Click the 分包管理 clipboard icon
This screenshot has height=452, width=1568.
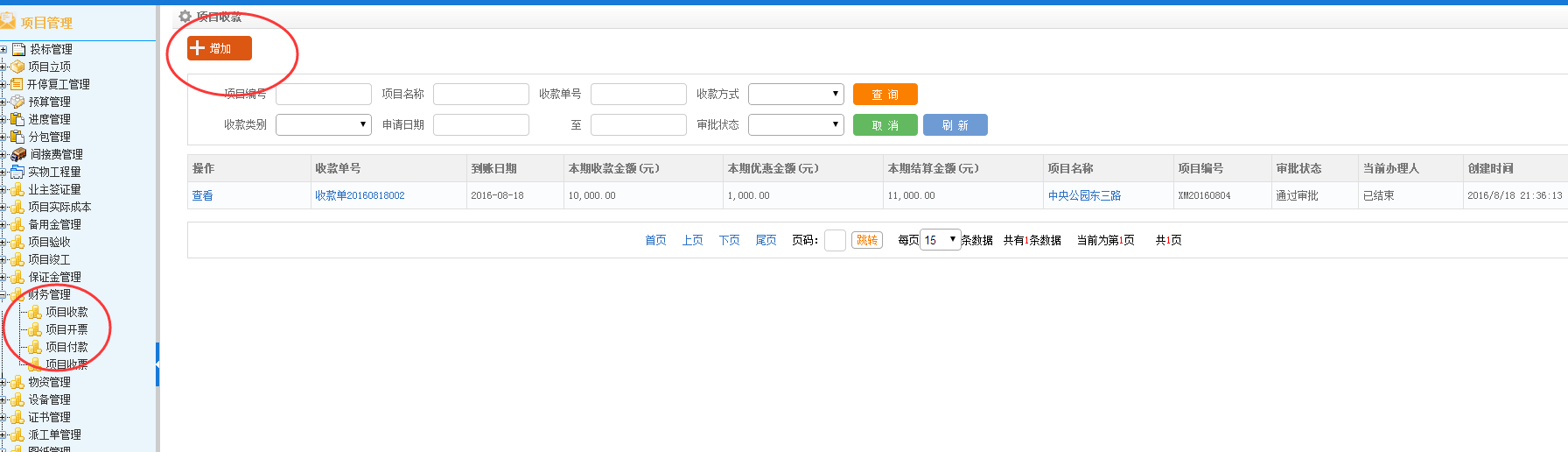tap(17, 137)
